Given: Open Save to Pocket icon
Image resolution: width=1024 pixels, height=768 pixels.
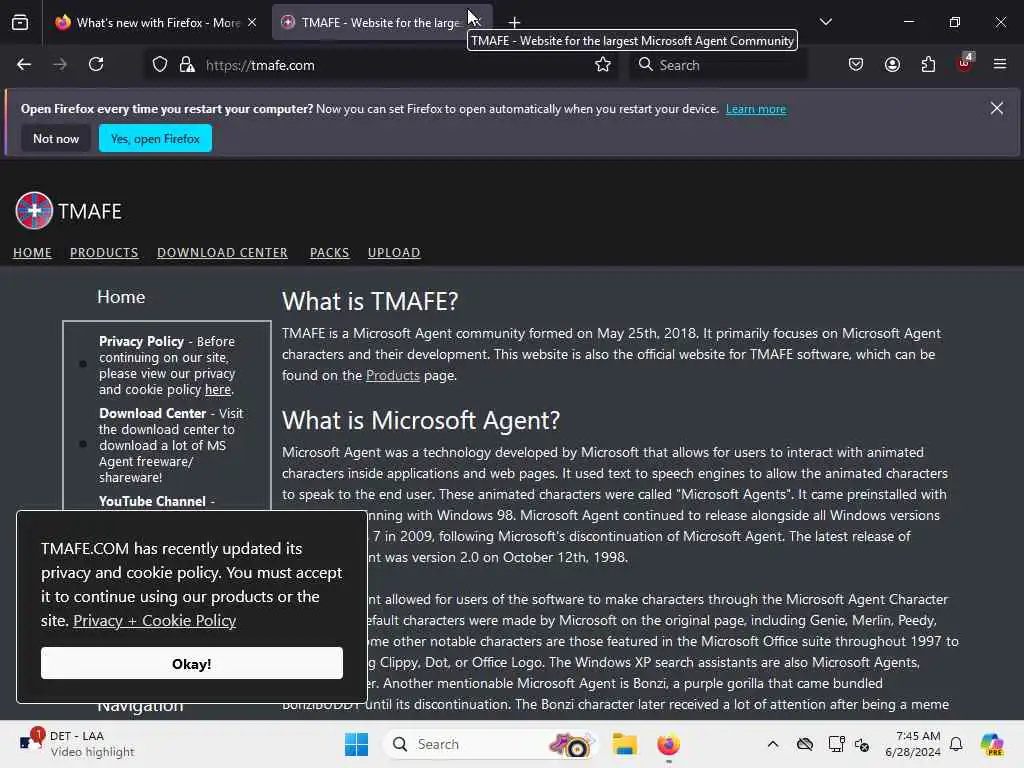Looking at the screenshot, I should tap(856, 65).
